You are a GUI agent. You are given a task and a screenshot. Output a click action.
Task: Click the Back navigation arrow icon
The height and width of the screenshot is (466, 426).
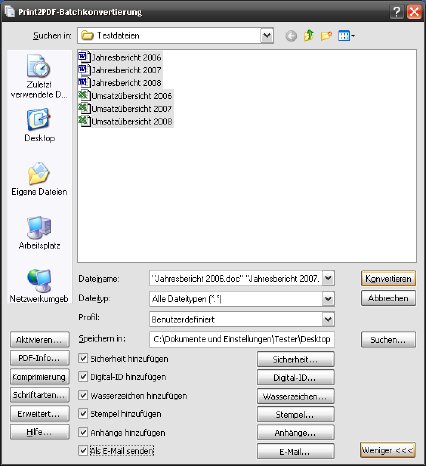point(291,36)
